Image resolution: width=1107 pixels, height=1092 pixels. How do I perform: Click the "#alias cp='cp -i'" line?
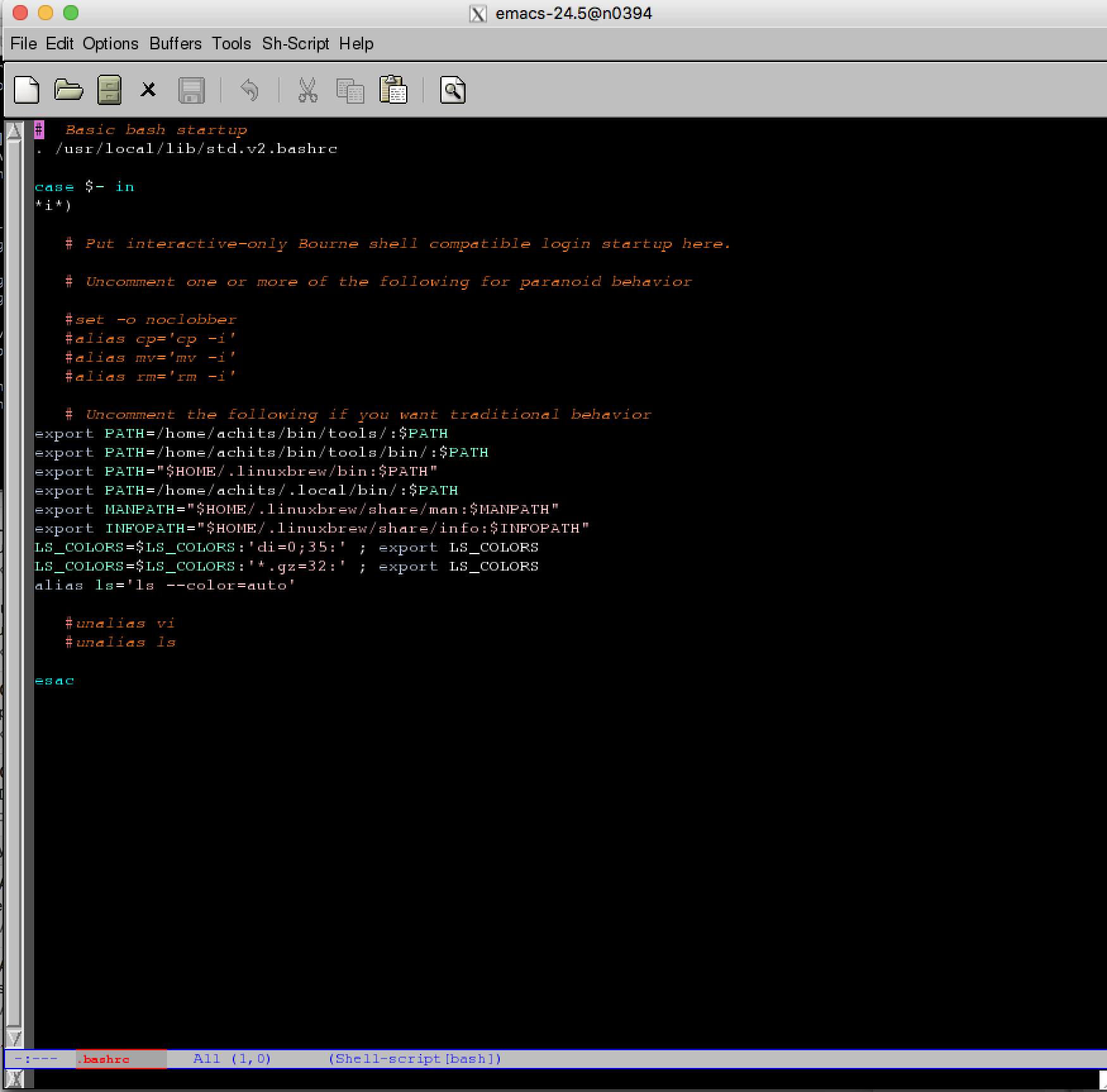(x=151, y=338)
